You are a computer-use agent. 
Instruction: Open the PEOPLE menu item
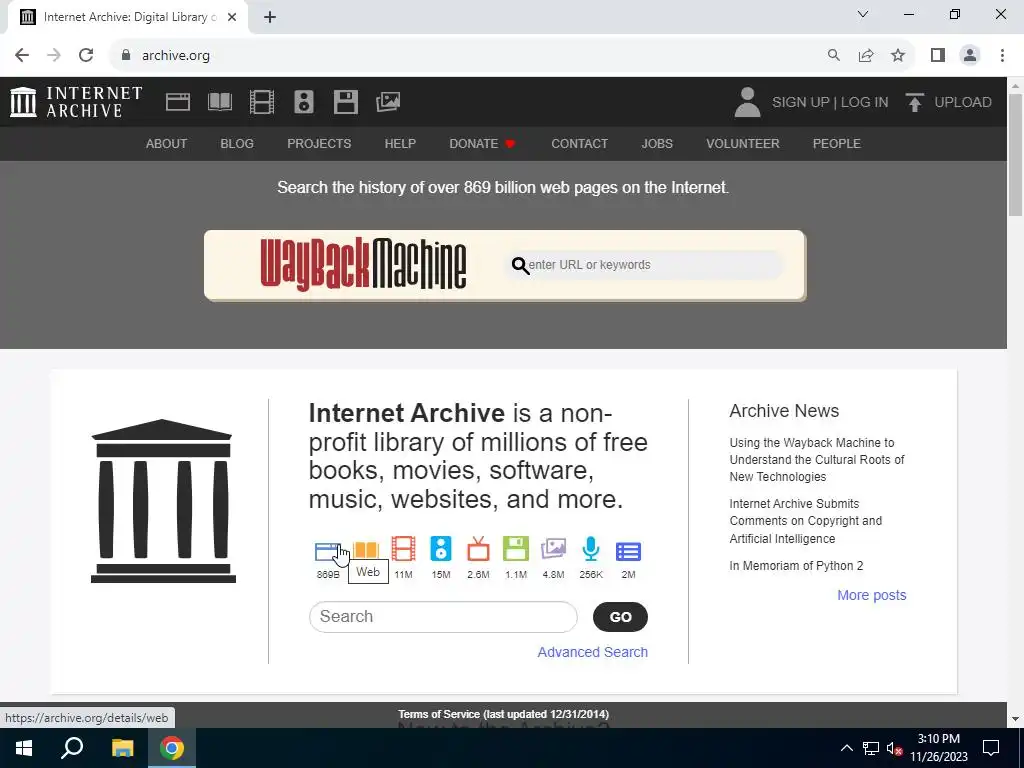[x=837, y=144]
